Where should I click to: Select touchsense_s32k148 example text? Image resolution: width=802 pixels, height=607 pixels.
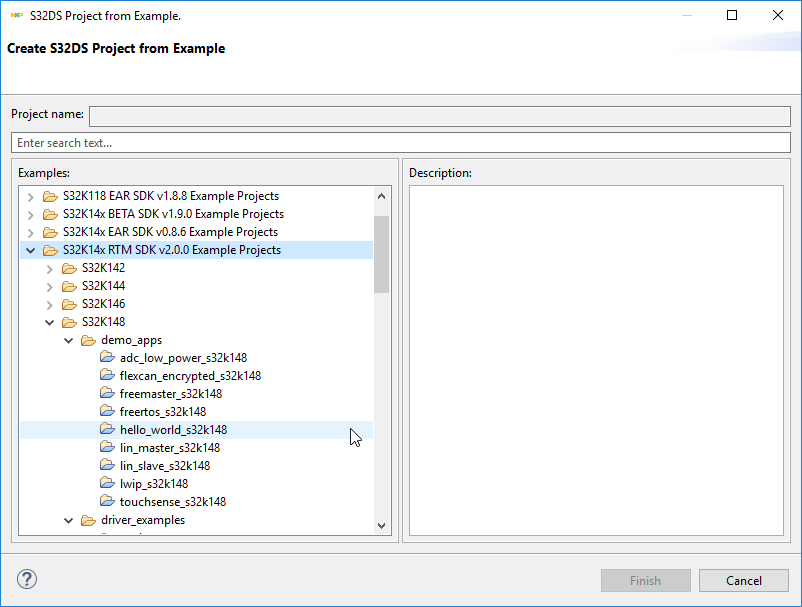173,502
